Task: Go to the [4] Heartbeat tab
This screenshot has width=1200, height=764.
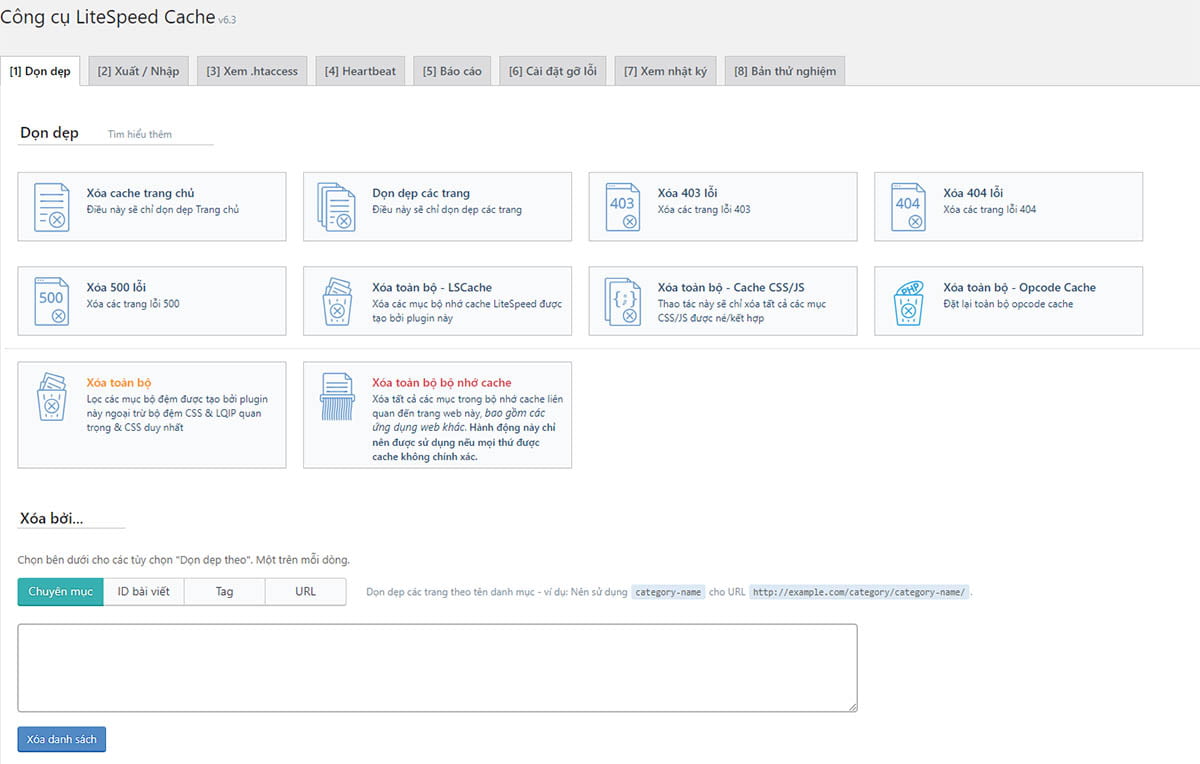Action: click(x=360, y=71)
